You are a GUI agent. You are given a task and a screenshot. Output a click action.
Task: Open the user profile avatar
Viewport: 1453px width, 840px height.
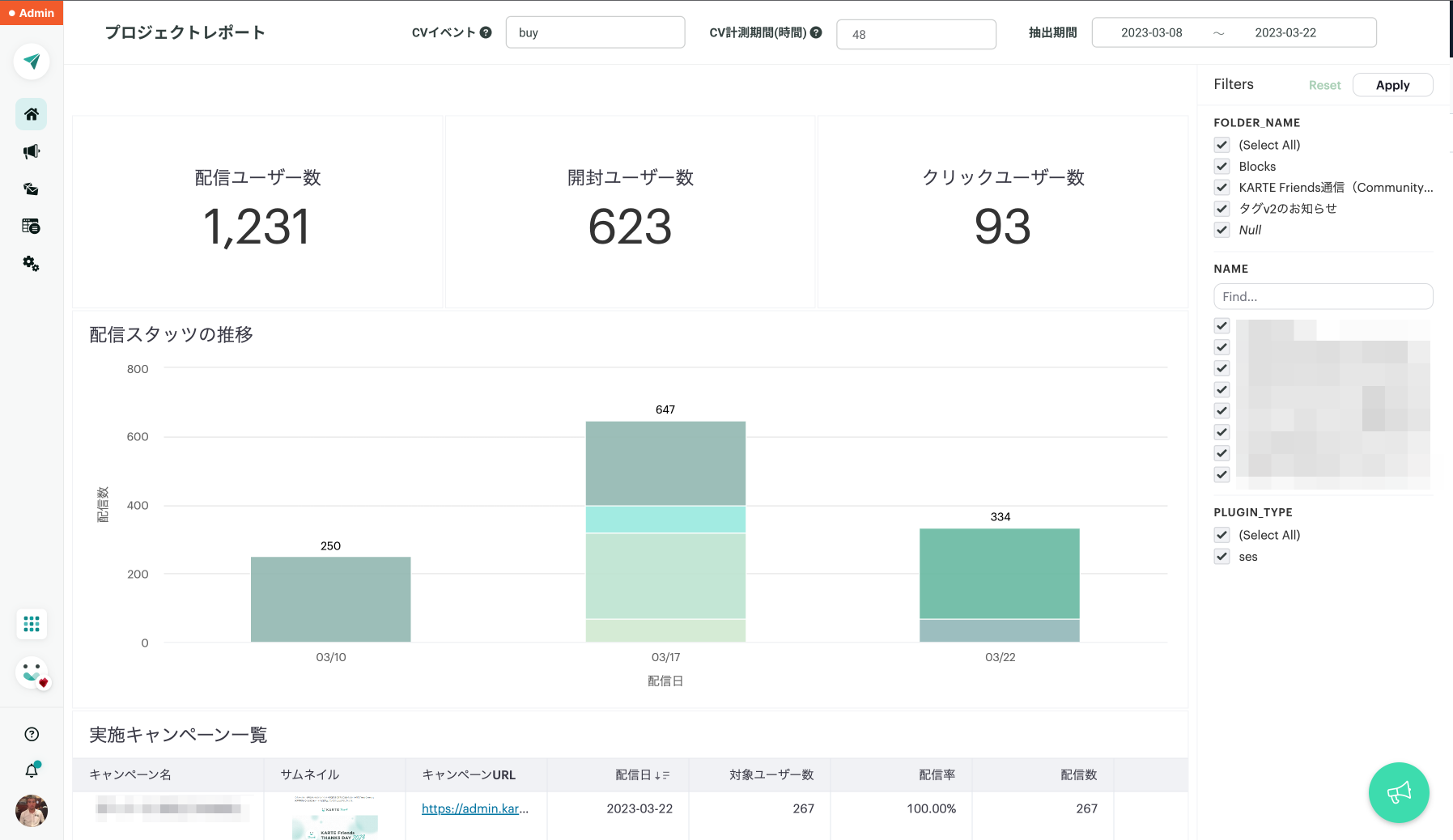click(x=32, y=810)
